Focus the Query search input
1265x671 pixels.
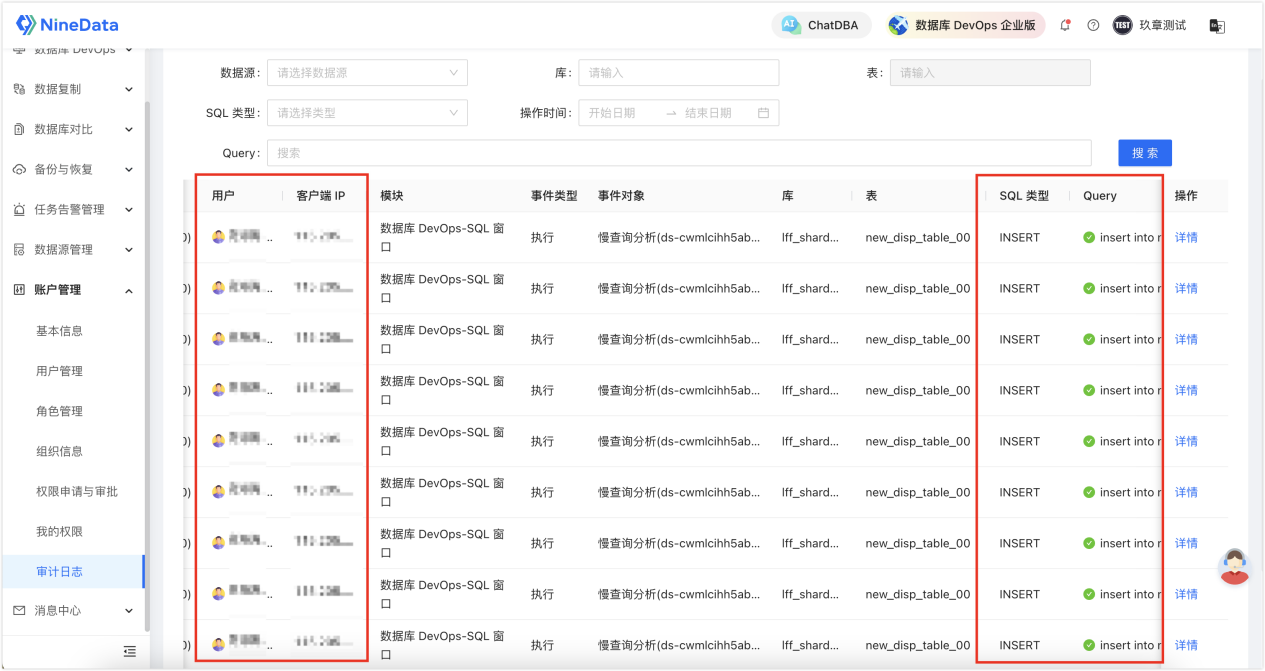(x=679, y=153)
